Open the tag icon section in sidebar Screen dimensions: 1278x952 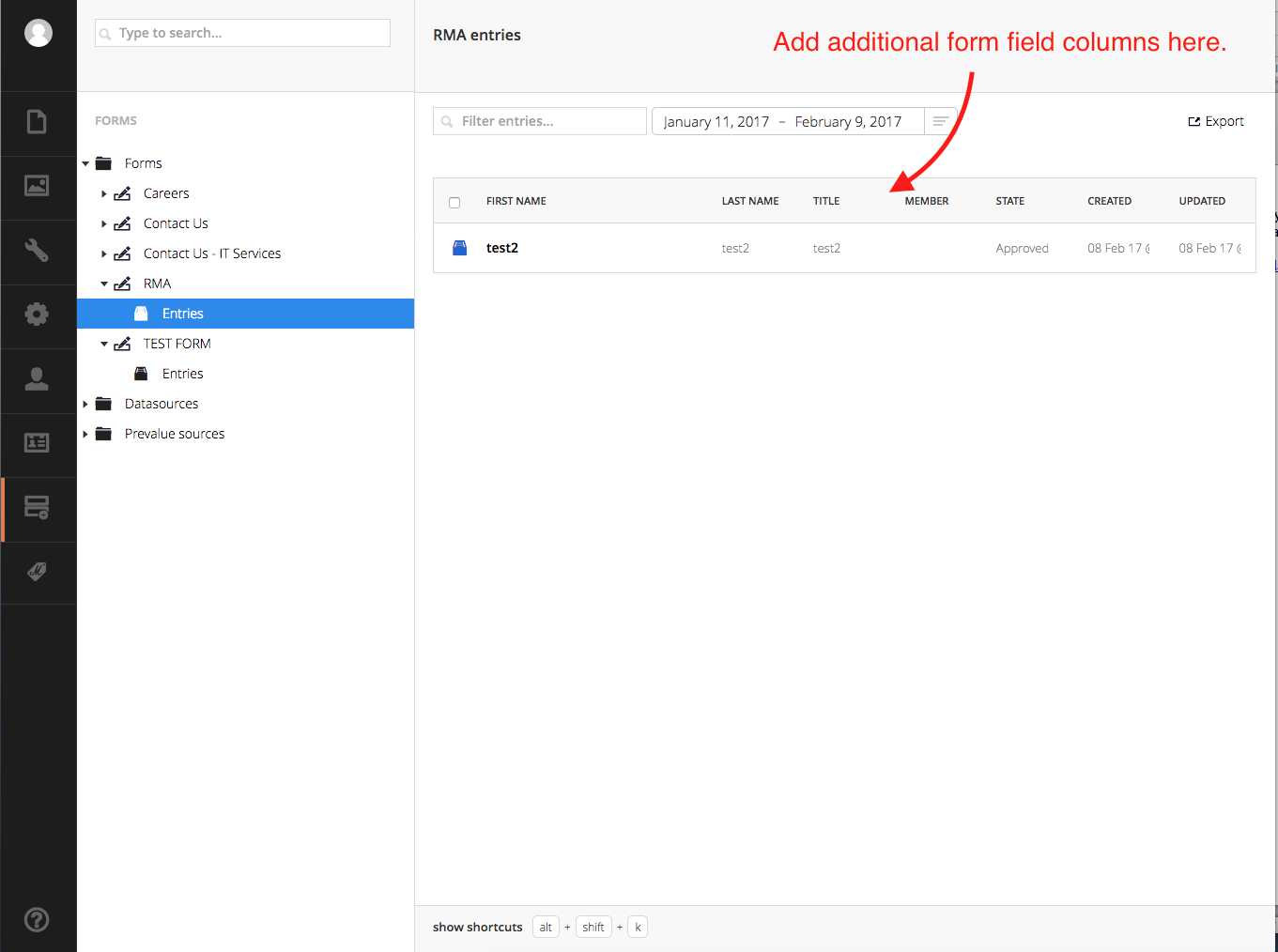(37, 572)
